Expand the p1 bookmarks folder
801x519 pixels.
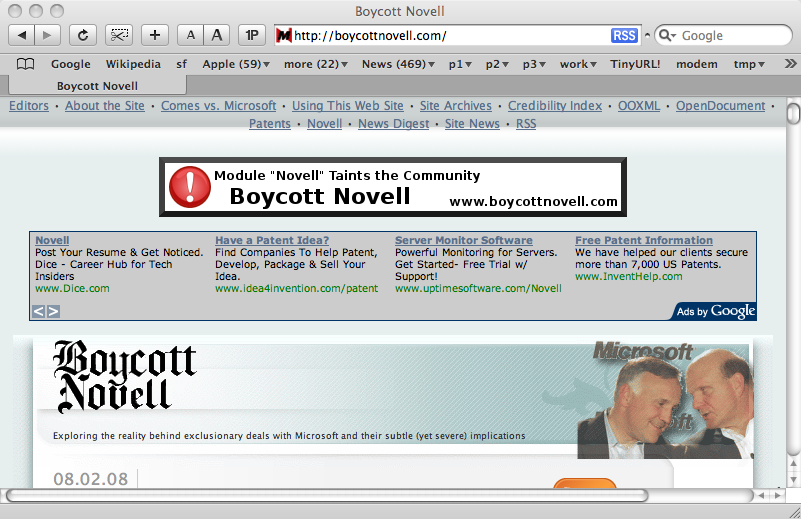(x=460, y=64)
